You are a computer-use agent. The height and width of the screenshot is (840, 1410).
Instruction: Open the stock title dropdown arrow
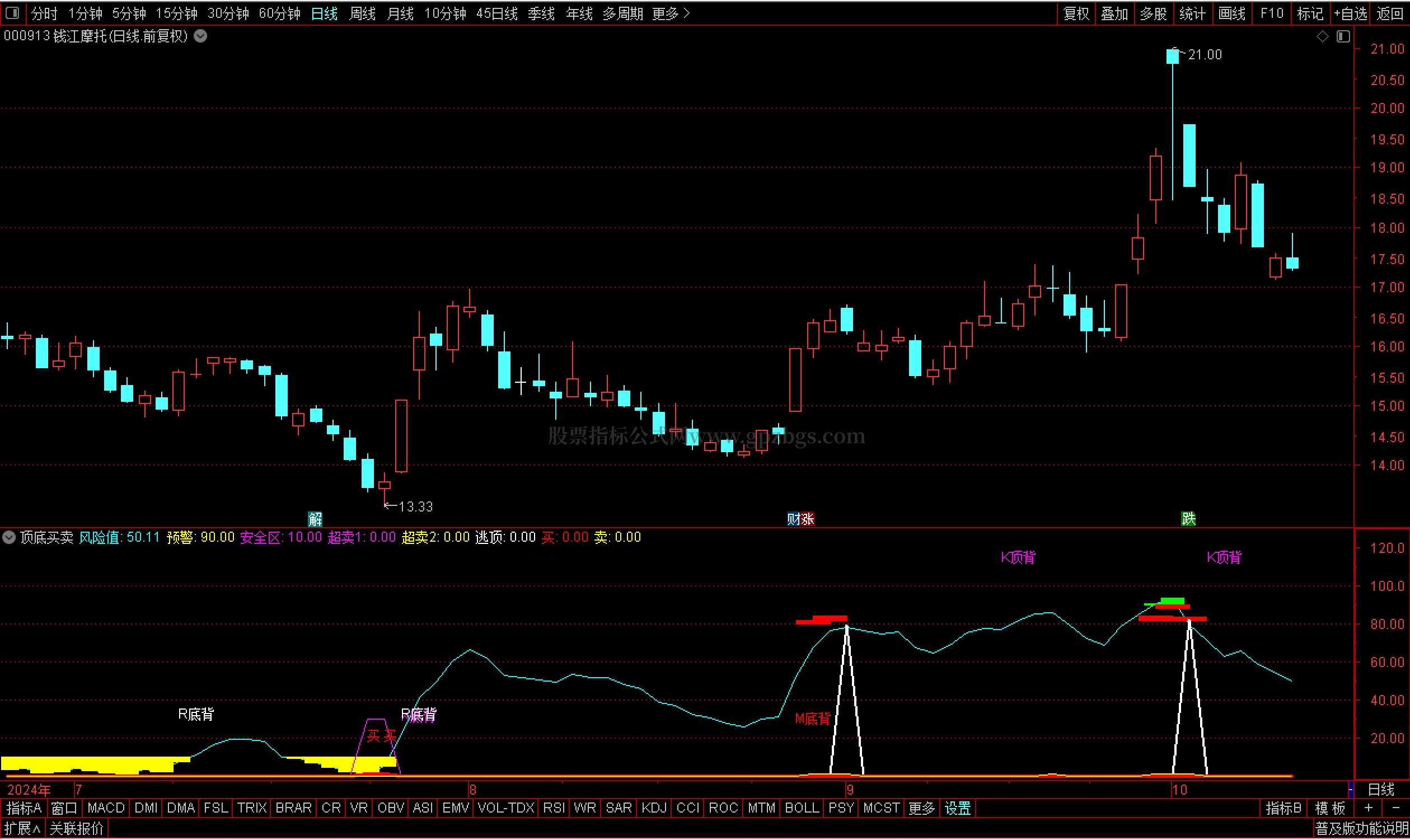tap(200, 36)
